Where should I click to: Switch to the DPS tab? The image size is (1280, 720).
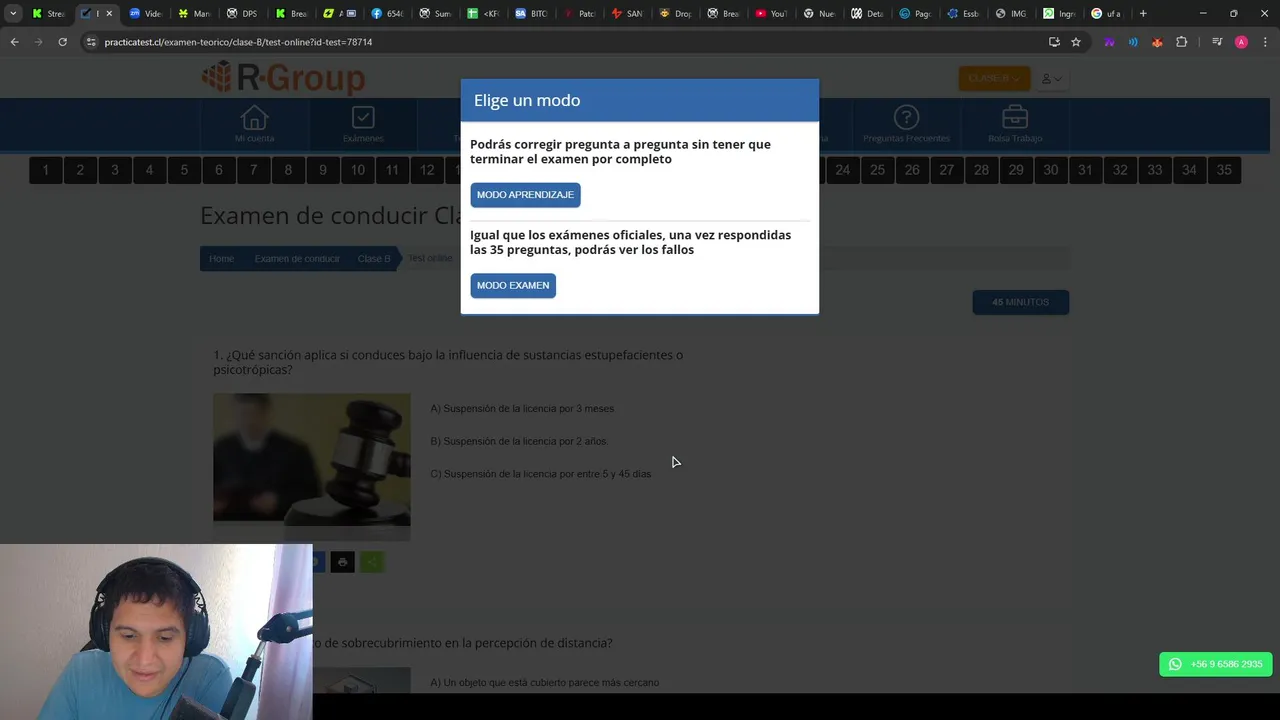[x=242, y=13]
